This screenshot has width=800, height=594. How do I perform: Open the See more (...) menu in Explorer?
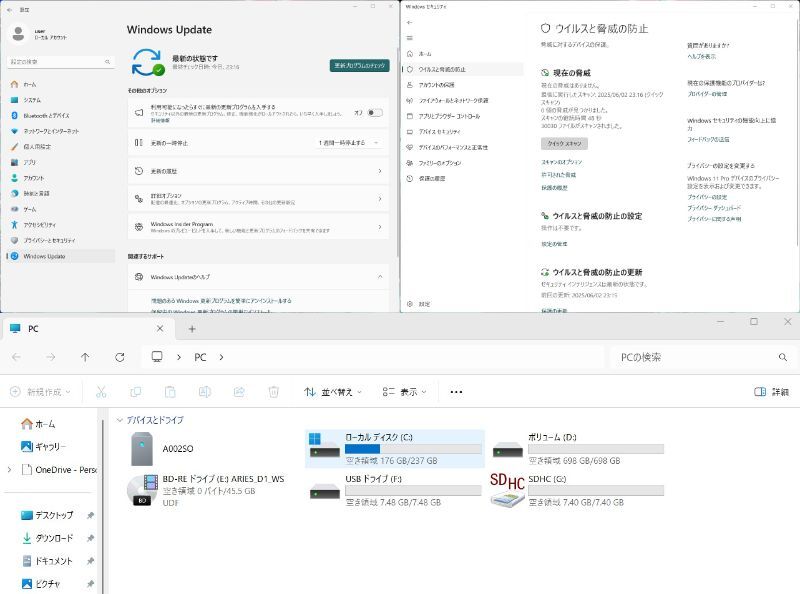point(456,392)
